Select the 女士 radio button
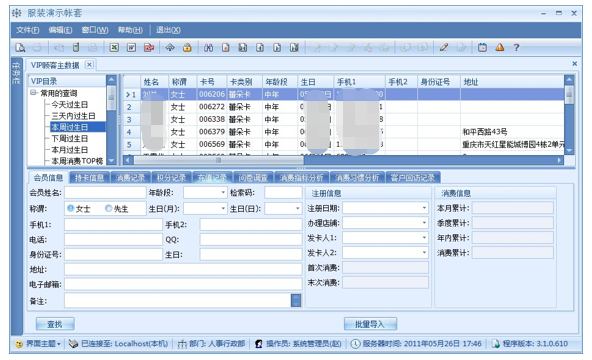This screenshot has width=592, height=360. 71,208
